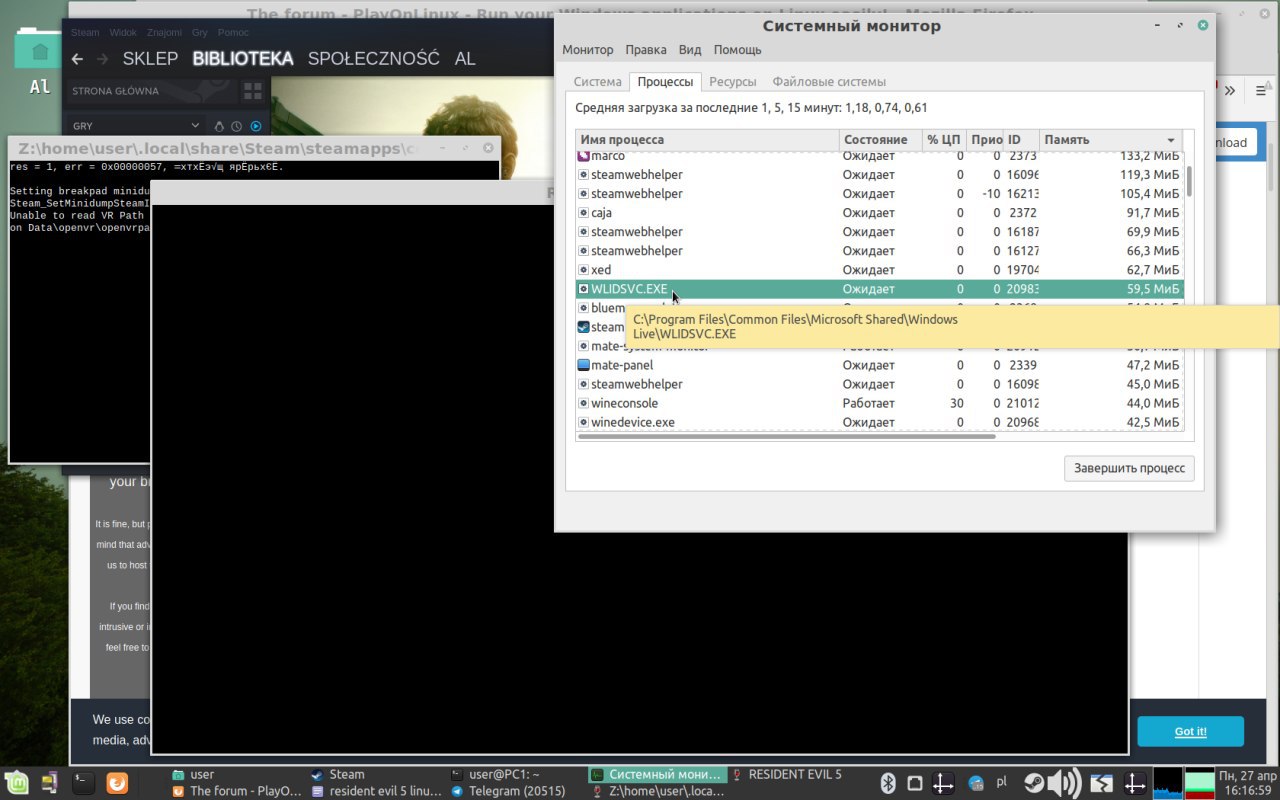Open the Монитор menu in system monitor
This screenshot has width=1280, height=800.
click(588, 50)
